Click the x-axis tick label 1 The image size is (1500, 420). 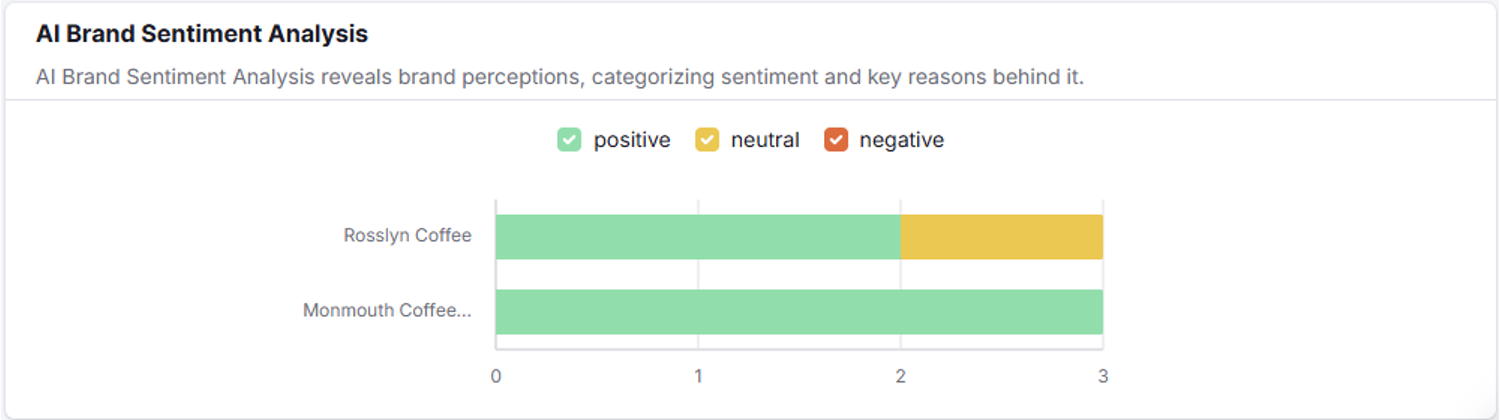[x=698, y=377]
